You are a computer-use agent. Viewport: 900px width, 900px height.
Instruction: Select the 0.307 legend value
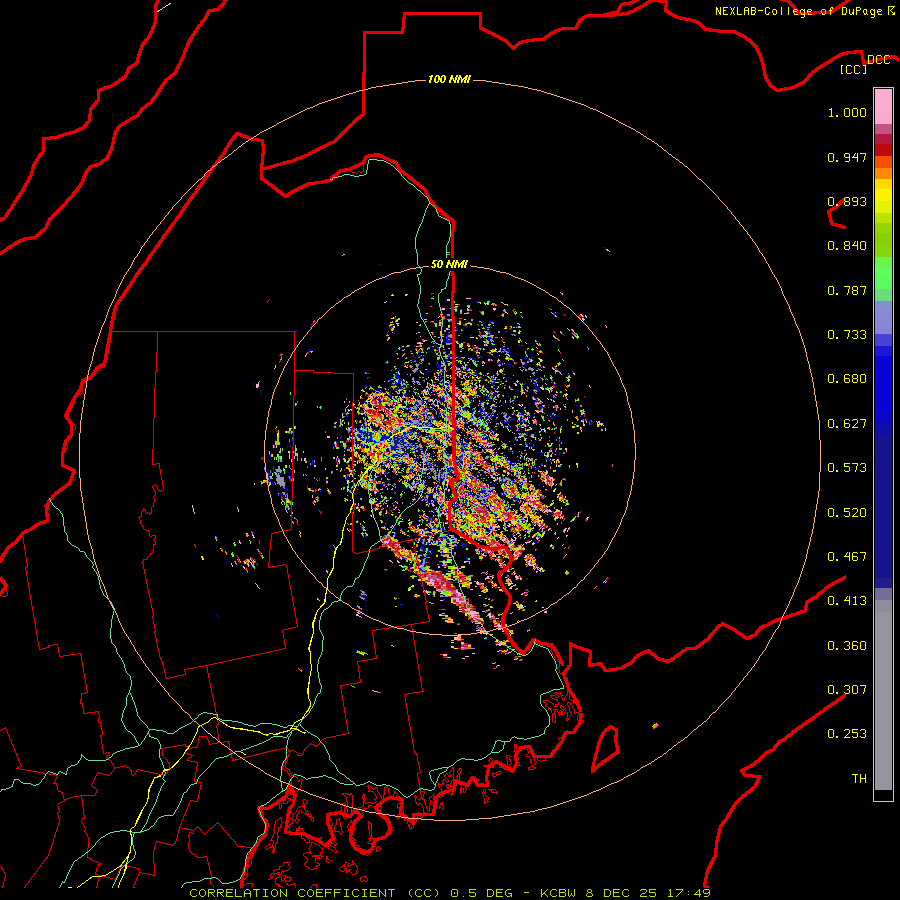tap(847, 689)
